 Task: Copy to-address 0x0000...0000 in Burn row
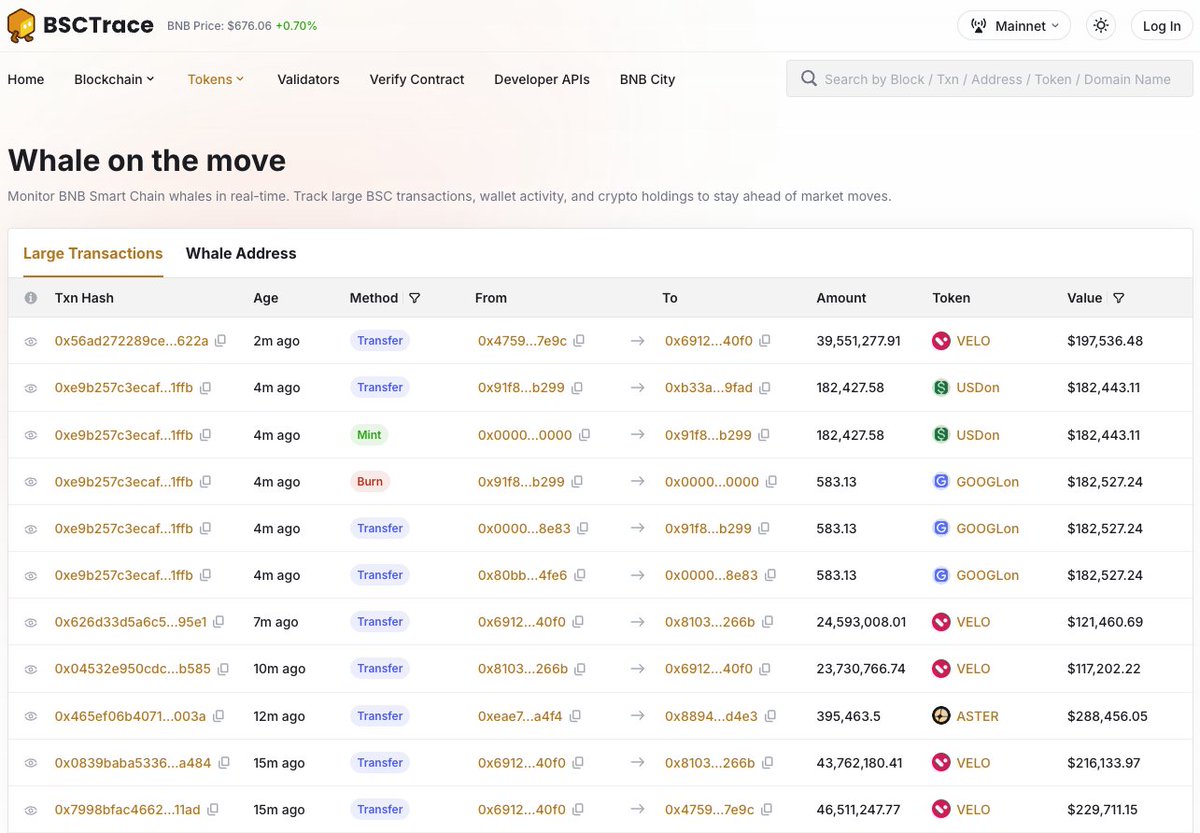tap(771, 482)
